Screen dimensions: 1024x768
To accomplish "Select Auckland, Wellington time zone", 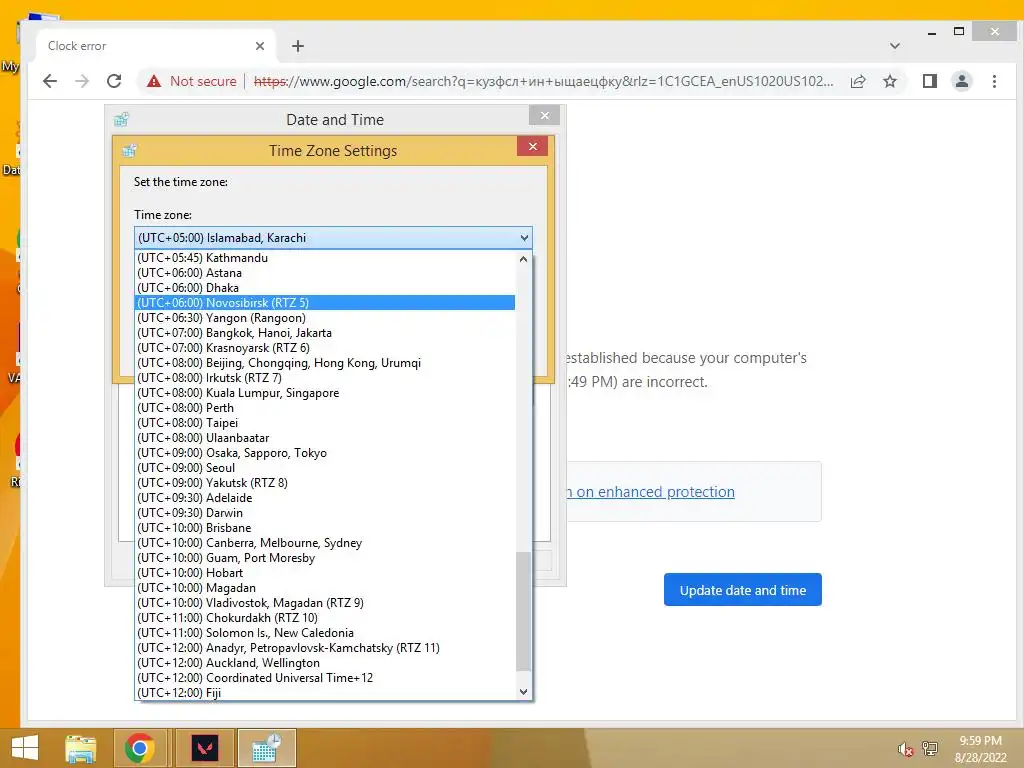I will tap(325, 664).
